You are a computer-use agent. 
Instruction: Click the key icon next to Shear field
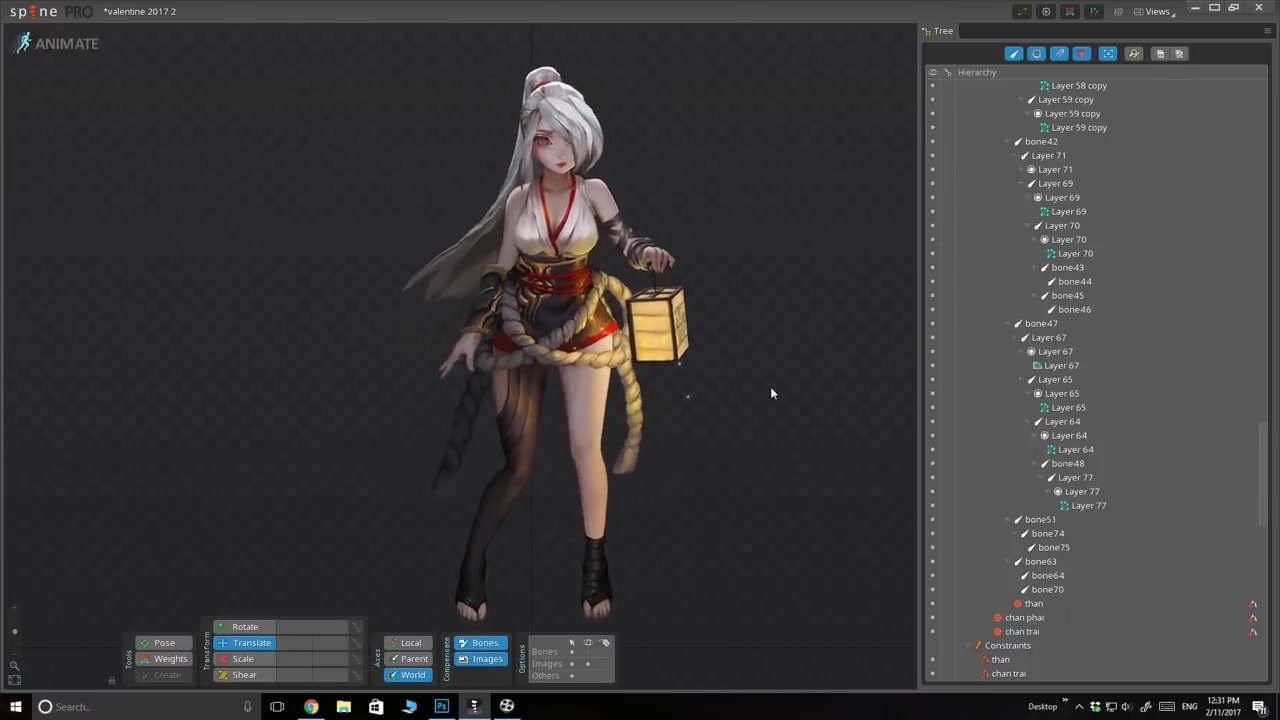(x=355, y=675)
